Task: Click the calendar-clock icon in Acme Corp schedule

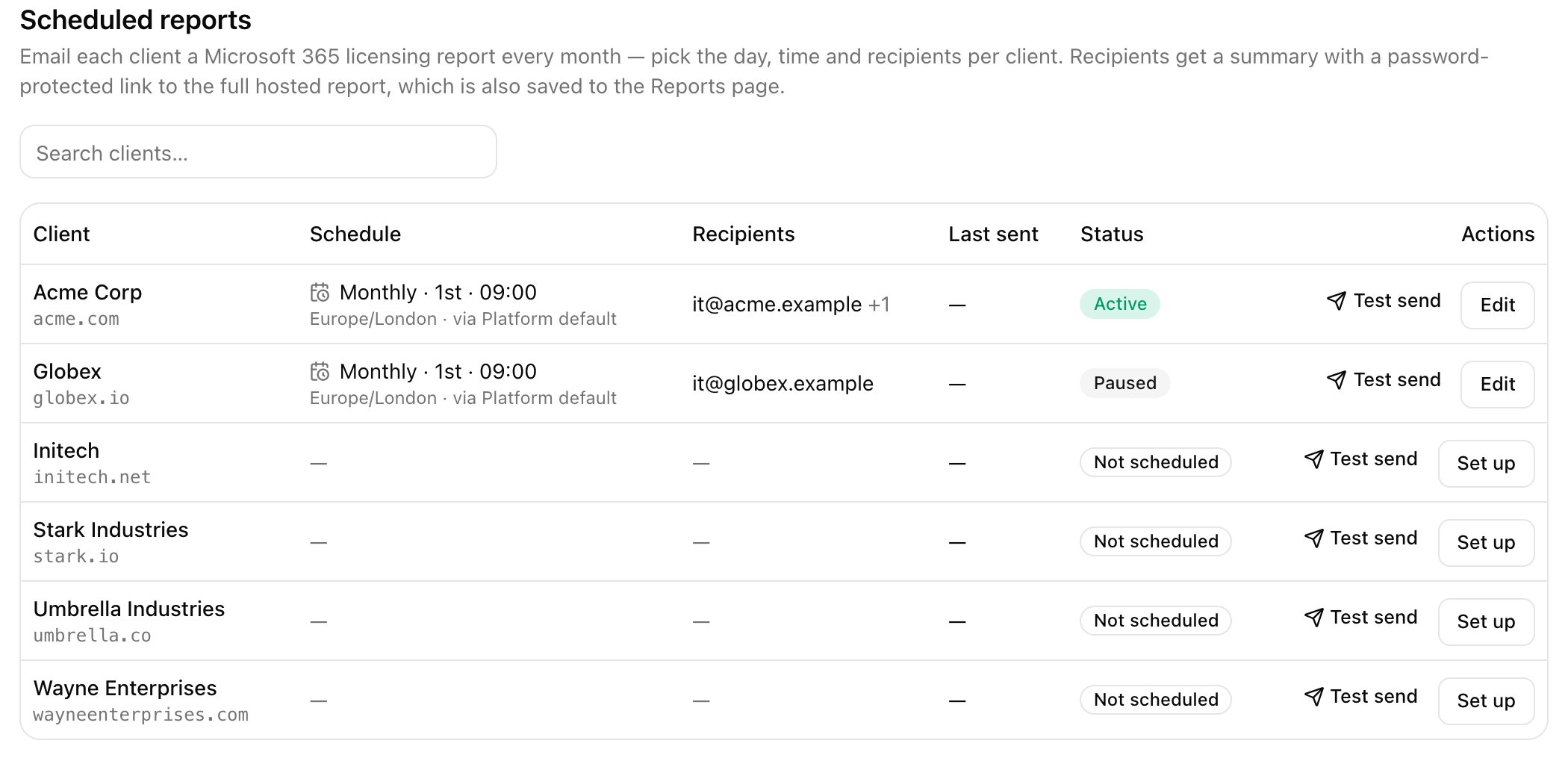Action: tap(320, 293)
